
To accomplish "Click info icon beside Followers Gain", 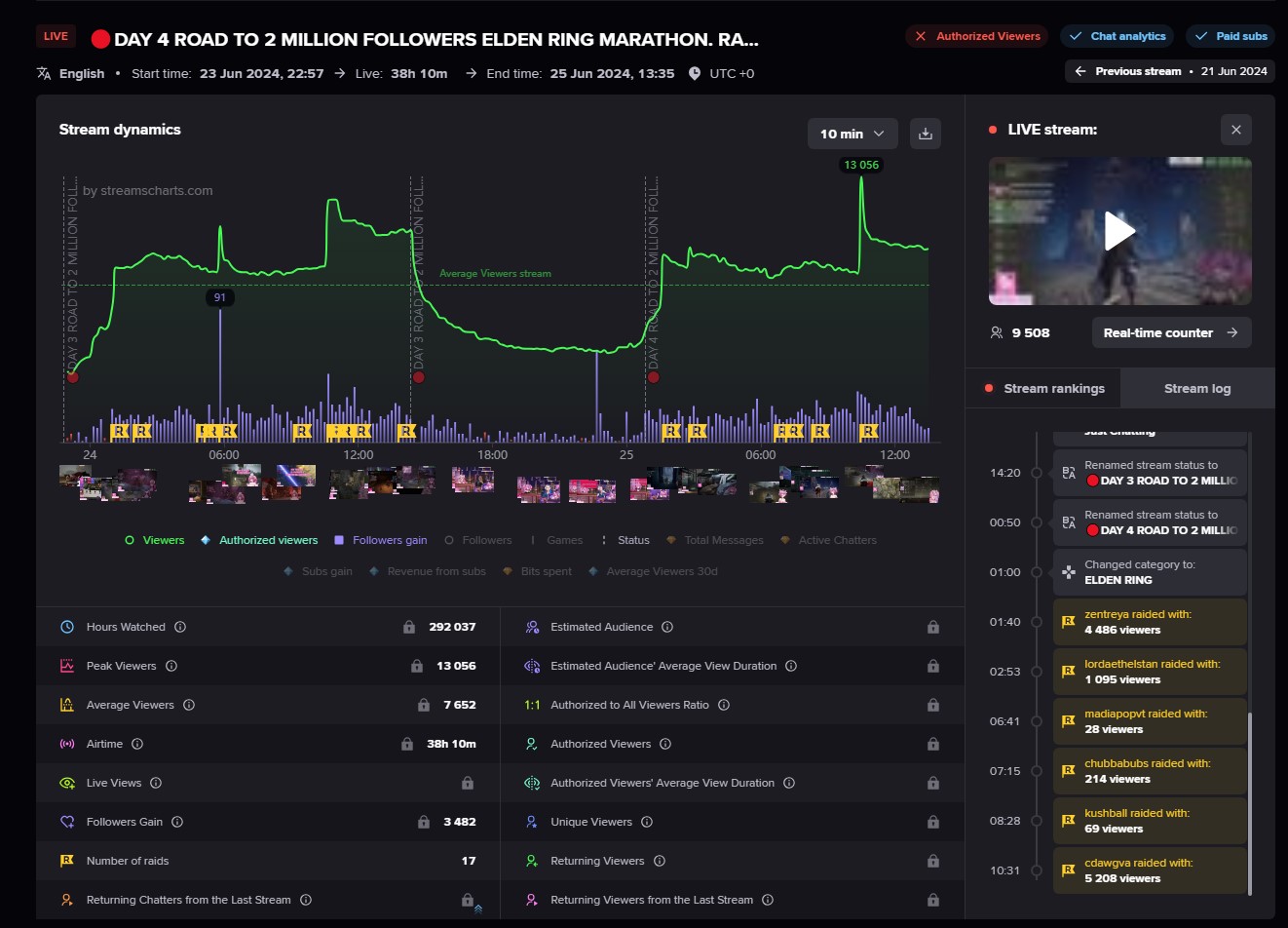I will click(x=177, y=822).
